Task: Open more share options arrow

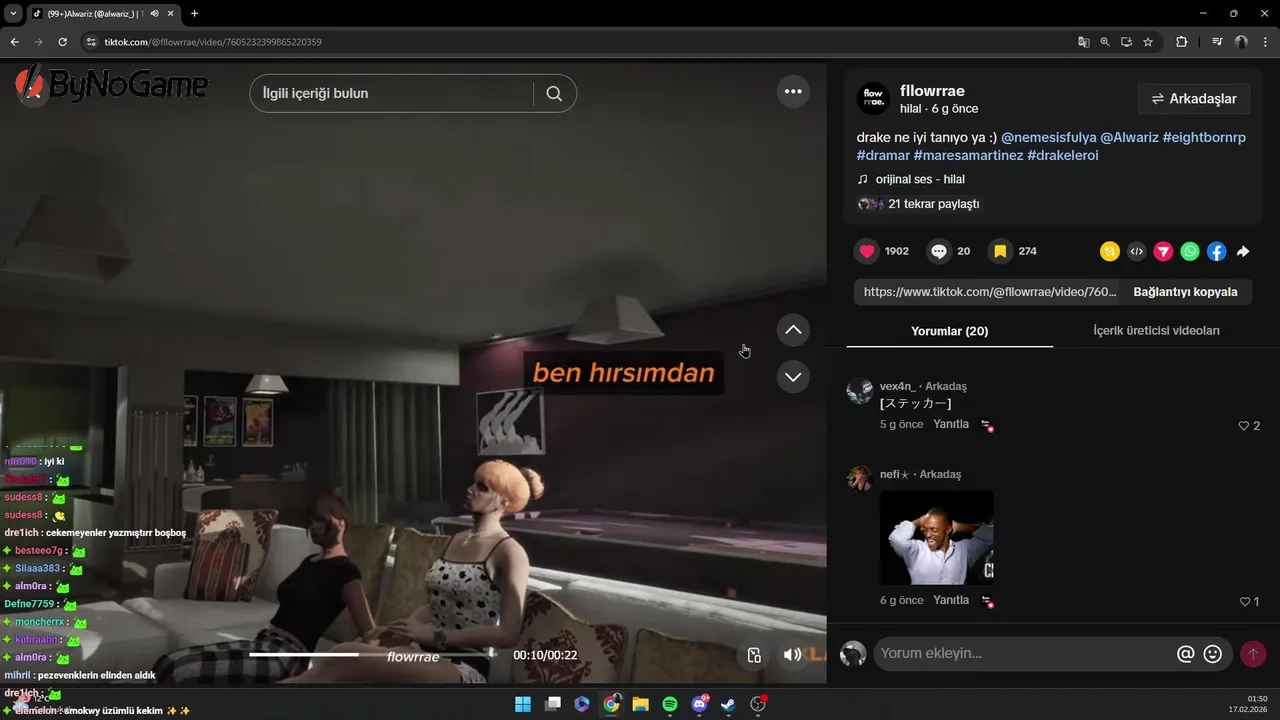Action: click(x=1243, y=252)
